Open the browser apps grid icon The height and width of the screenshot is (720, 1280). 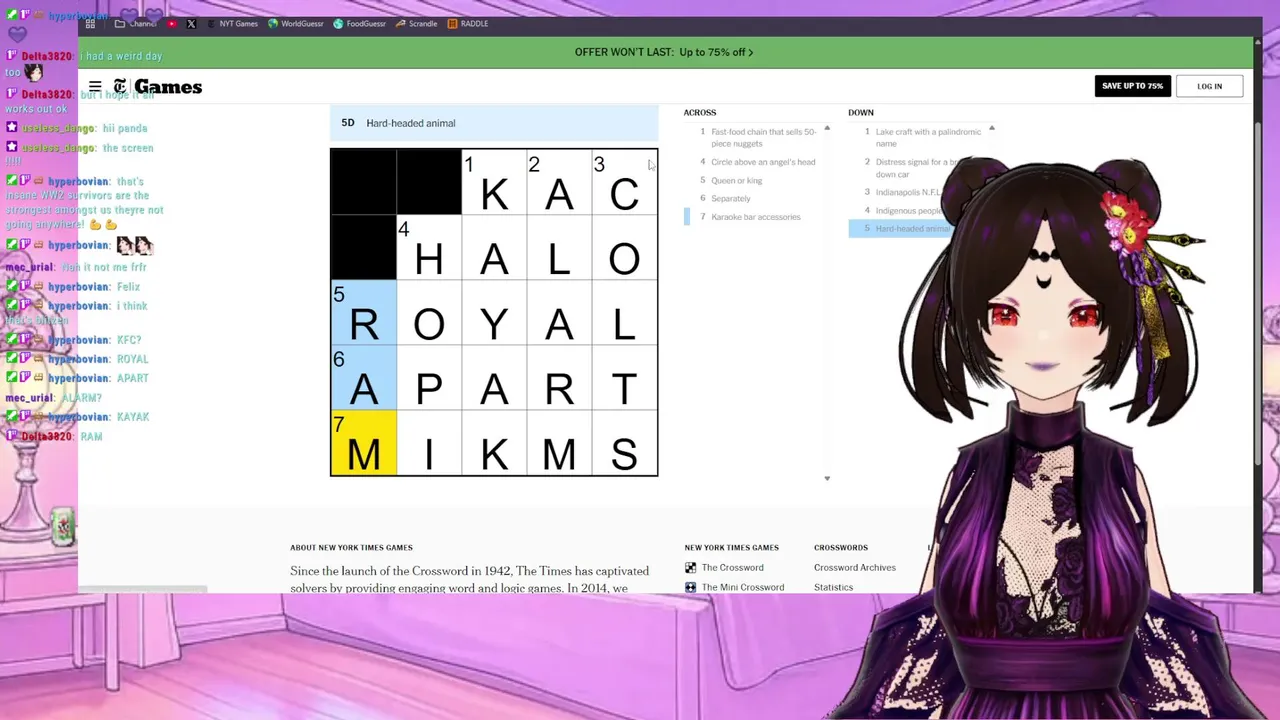pos(90,24)
